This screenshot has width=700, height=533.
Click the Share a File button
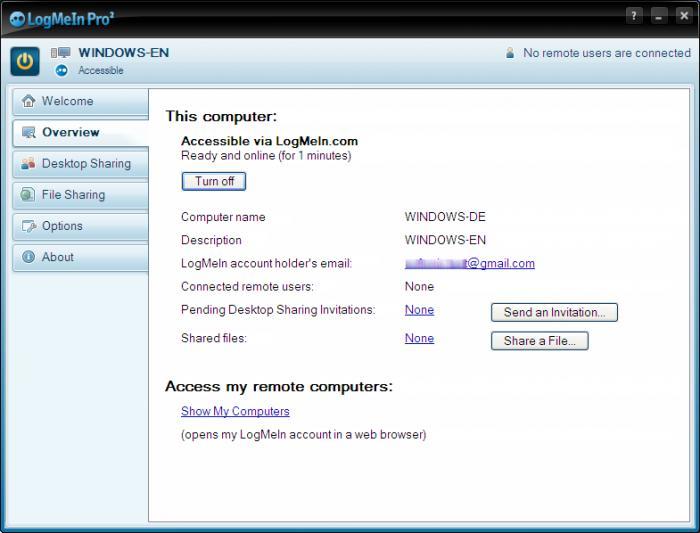coord(539,341)
